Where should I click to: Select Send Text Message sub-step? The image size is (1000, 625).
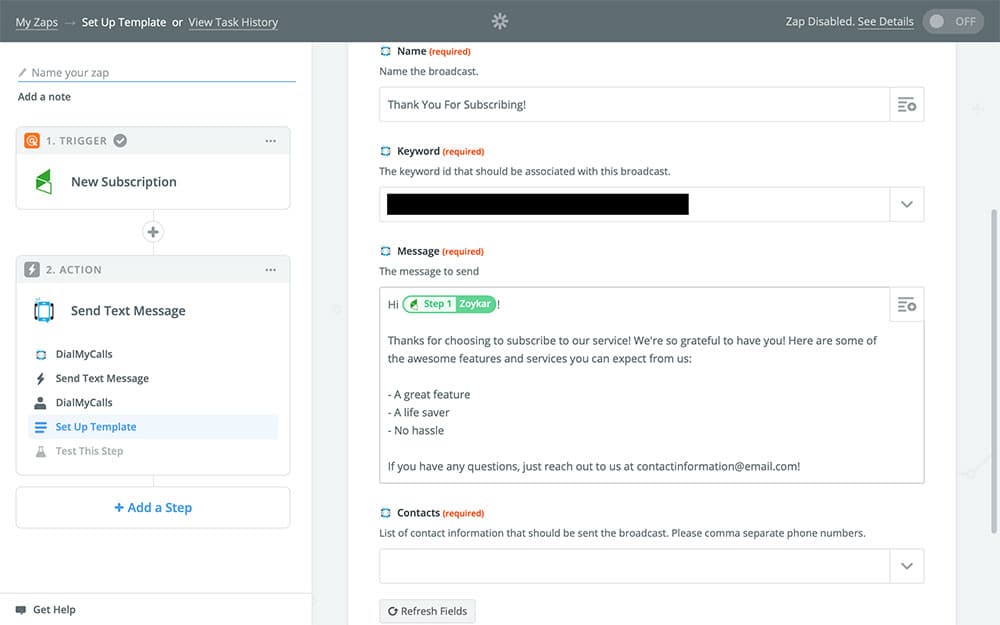coord(102,379)
